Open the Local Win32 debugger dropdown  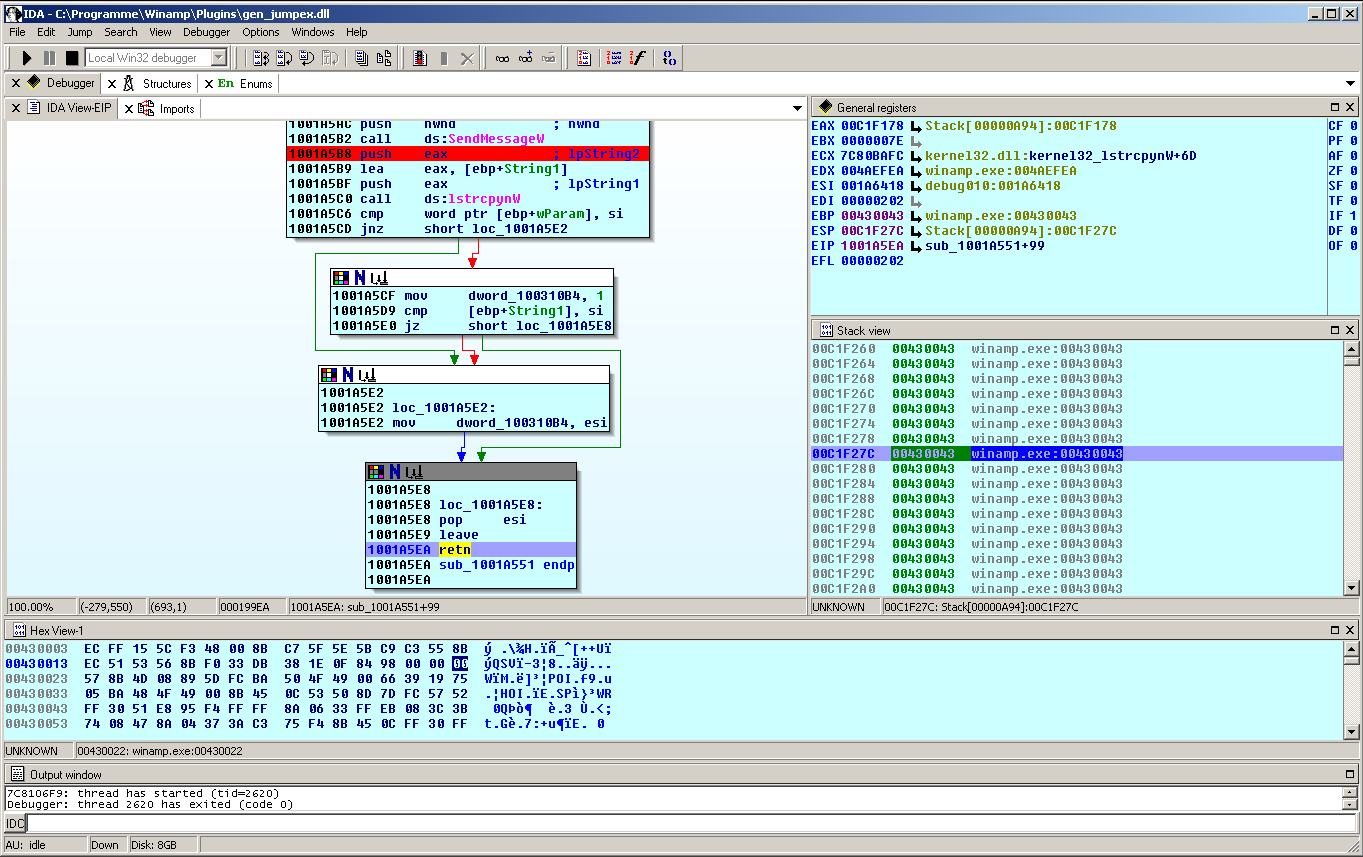[x=219, y=58]
